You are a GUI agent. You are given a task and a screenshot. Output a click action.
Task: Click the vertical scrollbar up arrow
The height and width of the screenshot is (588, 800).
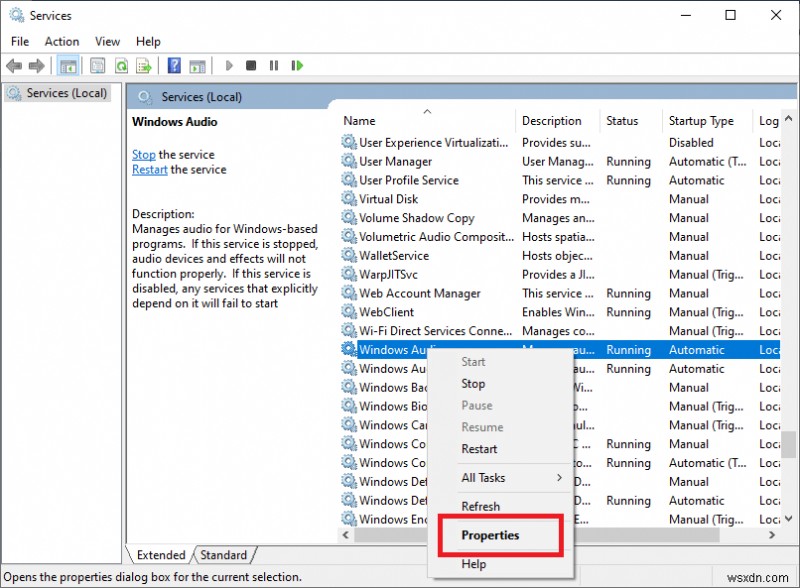tap(788, 118)
